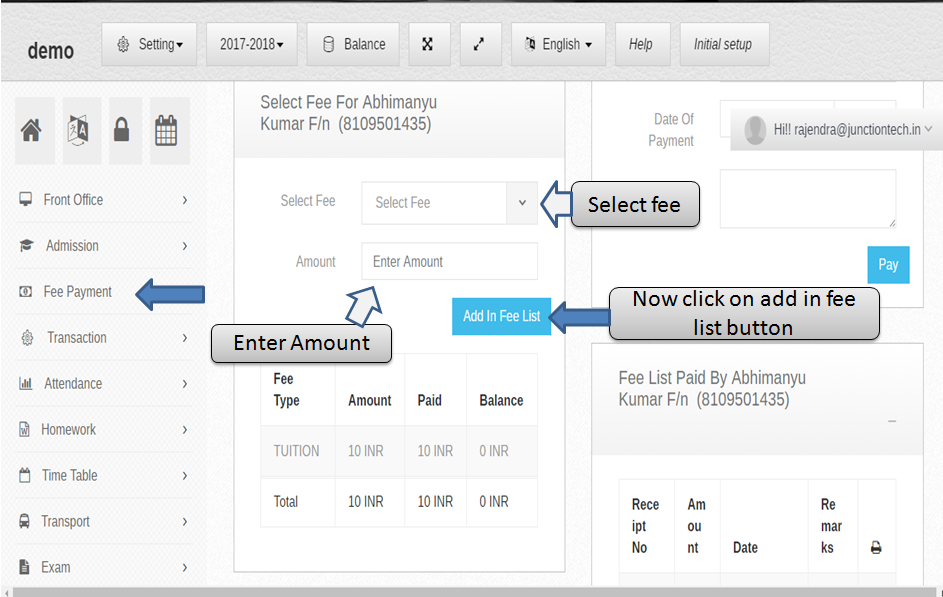Open the Select Fee combo box
The width and height of the screenshot is (943, 597).
(x=449, y=203)
